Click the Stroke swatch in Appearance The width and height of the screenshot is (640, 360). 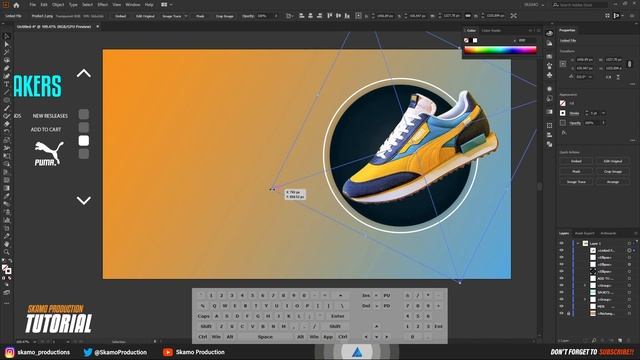tap(563, 113)
